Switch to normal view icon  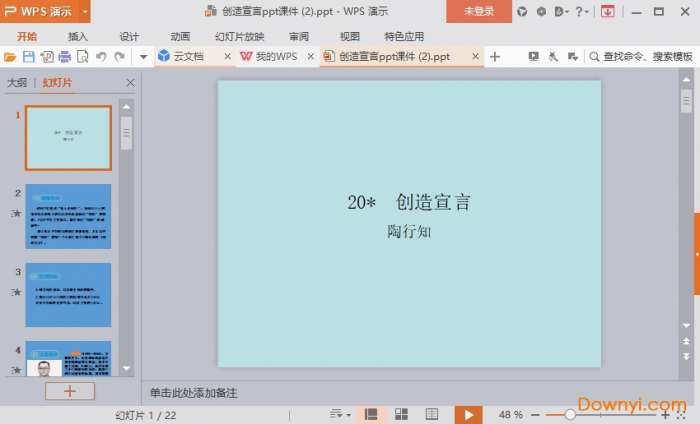(x=371, y=415)
